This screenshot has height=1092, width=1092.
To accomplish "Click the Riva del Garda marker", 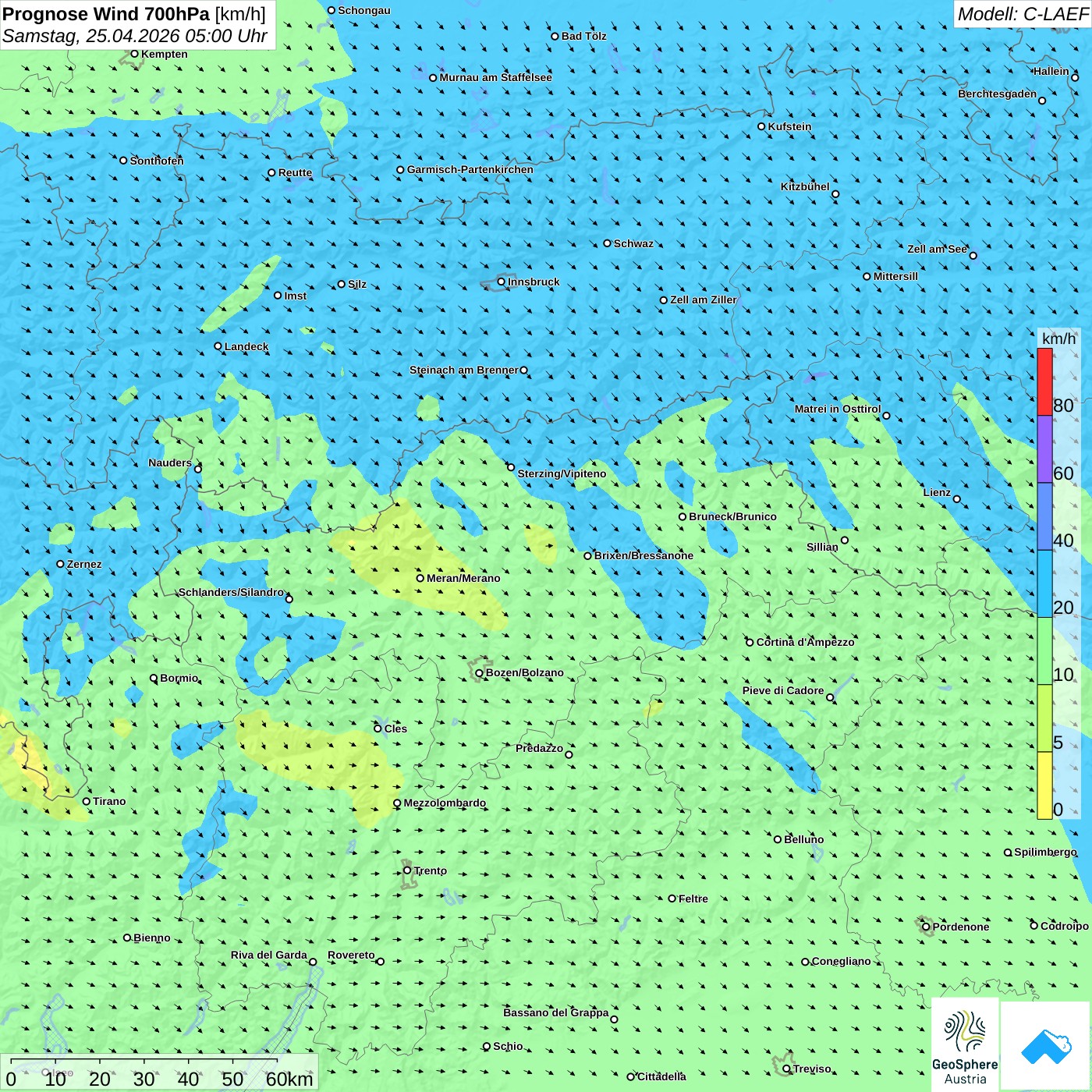I will click(313, 962).
